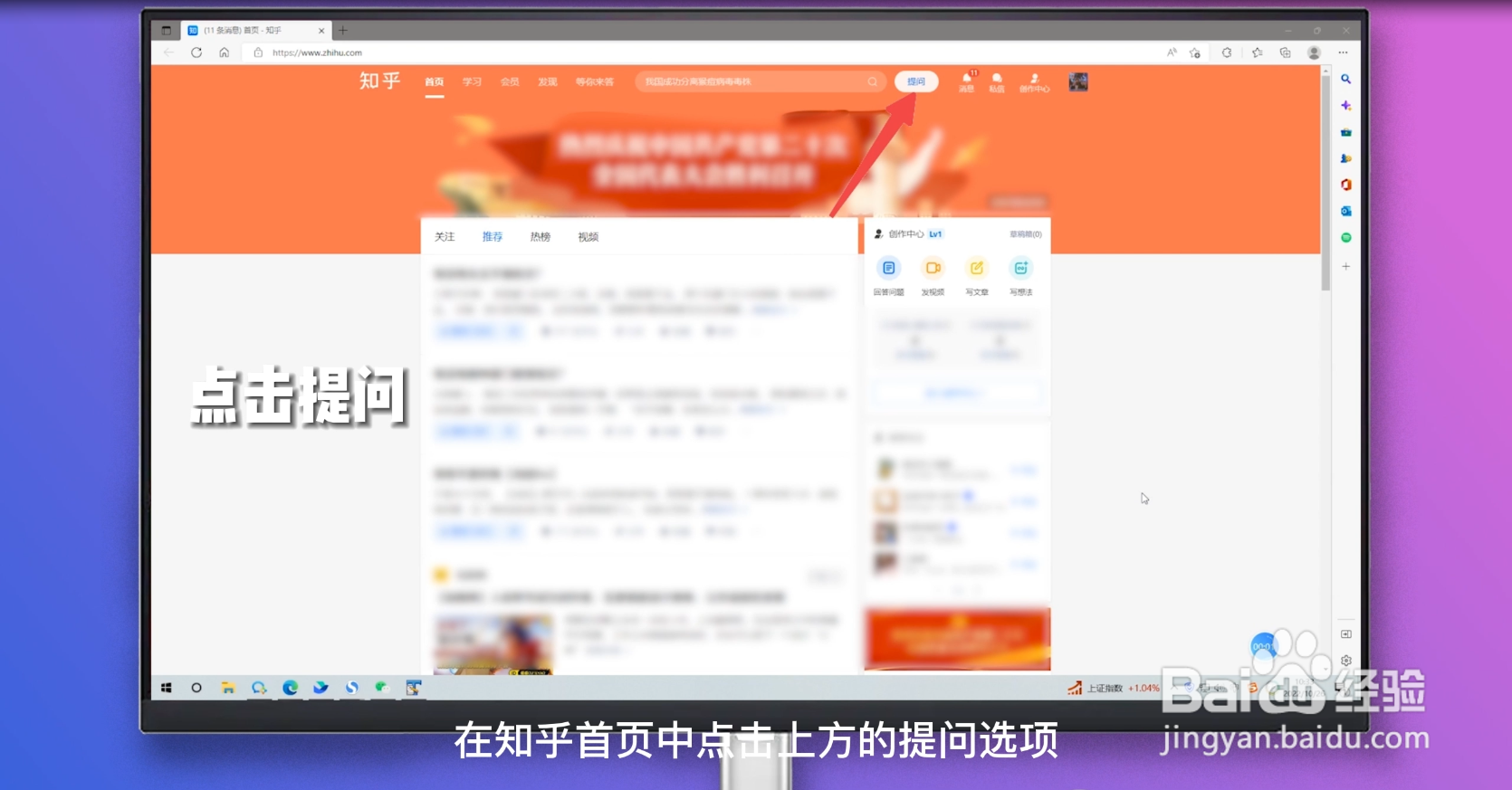Add page to favorites with star-plus icon

tap(1195, 52)
